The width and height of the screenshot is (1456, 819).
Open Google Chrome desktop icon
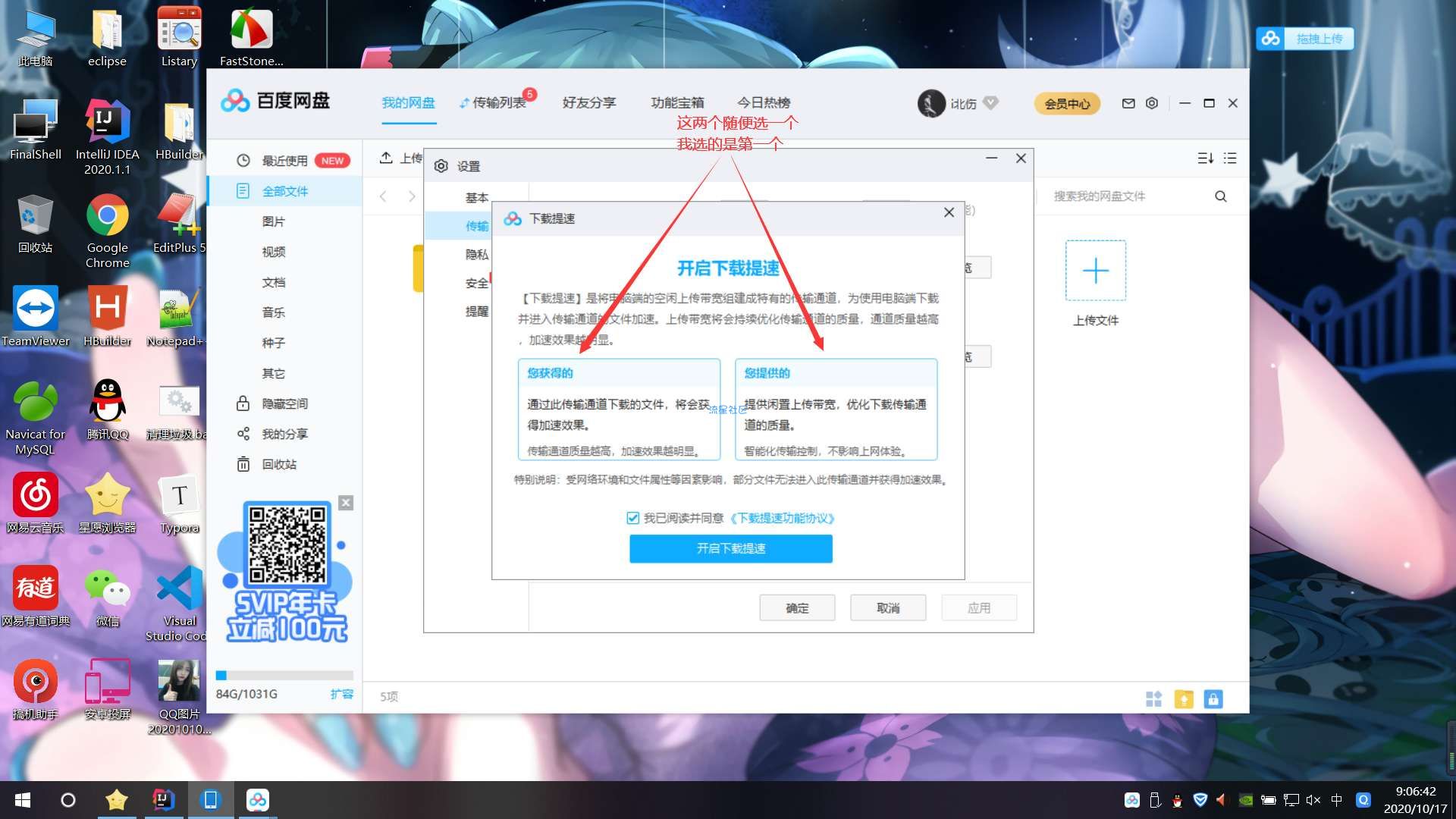pos(108,231)
